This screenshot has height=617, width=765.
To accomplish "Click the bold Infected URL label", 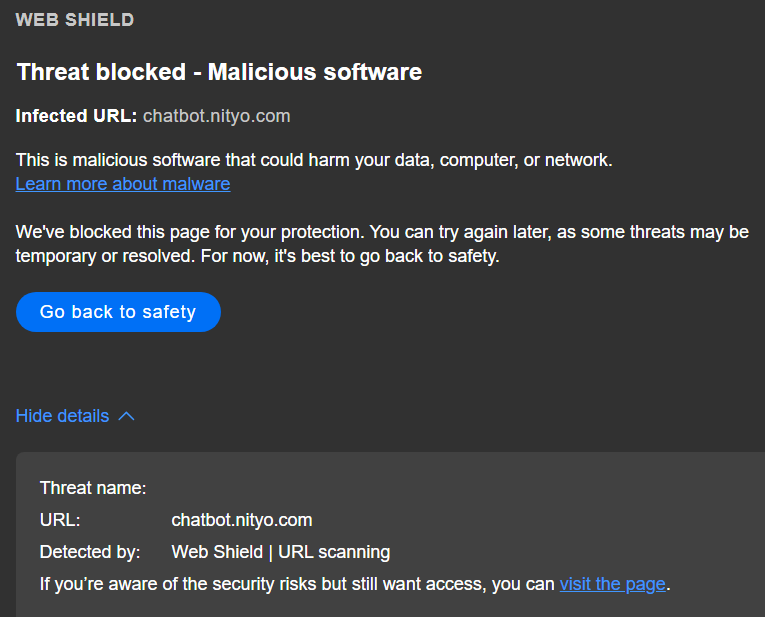I will pyautogui.click(x=76, y=116).
